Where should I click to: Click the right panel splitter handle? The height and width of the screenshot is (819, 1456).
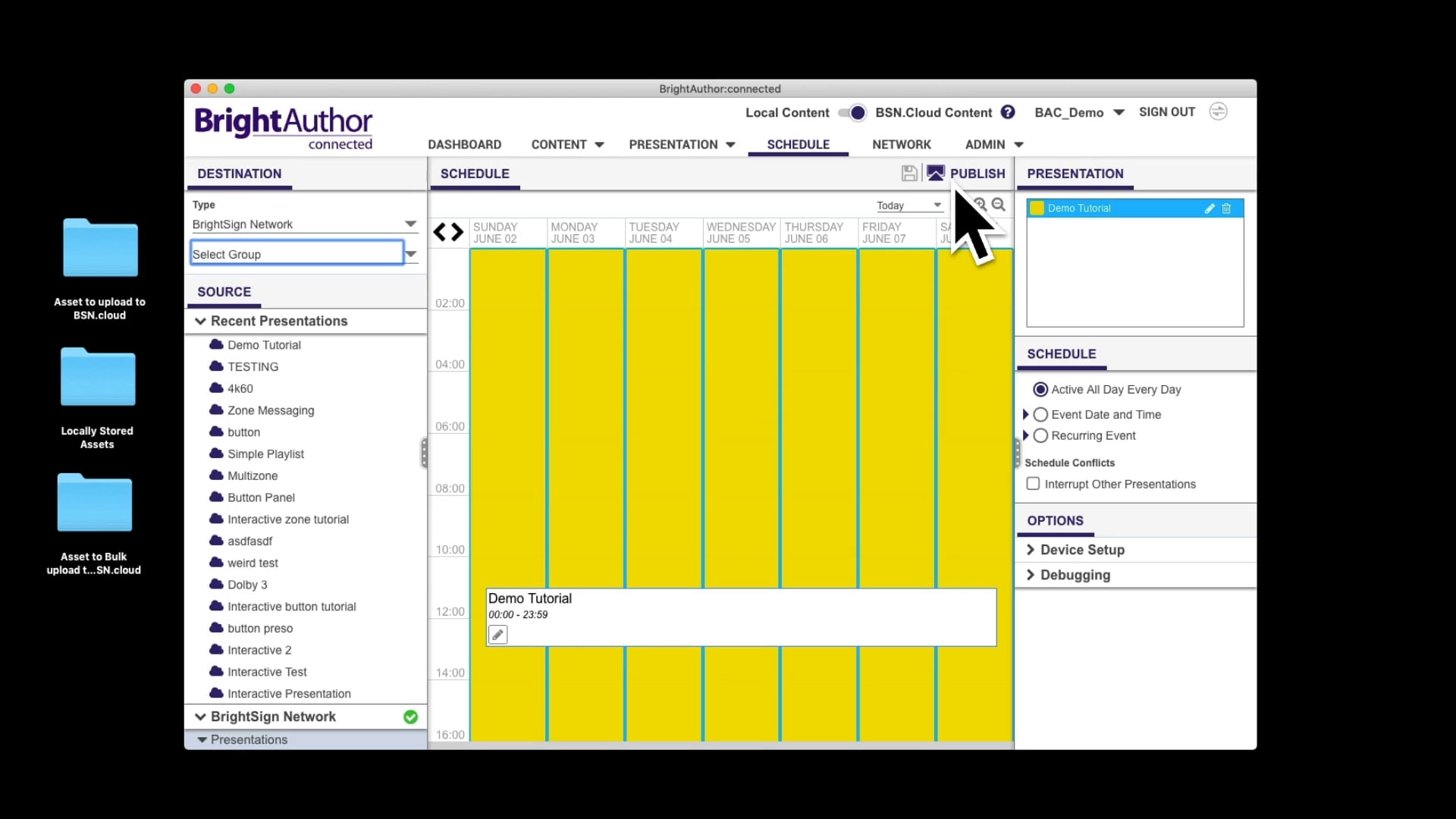[1017, 453]
